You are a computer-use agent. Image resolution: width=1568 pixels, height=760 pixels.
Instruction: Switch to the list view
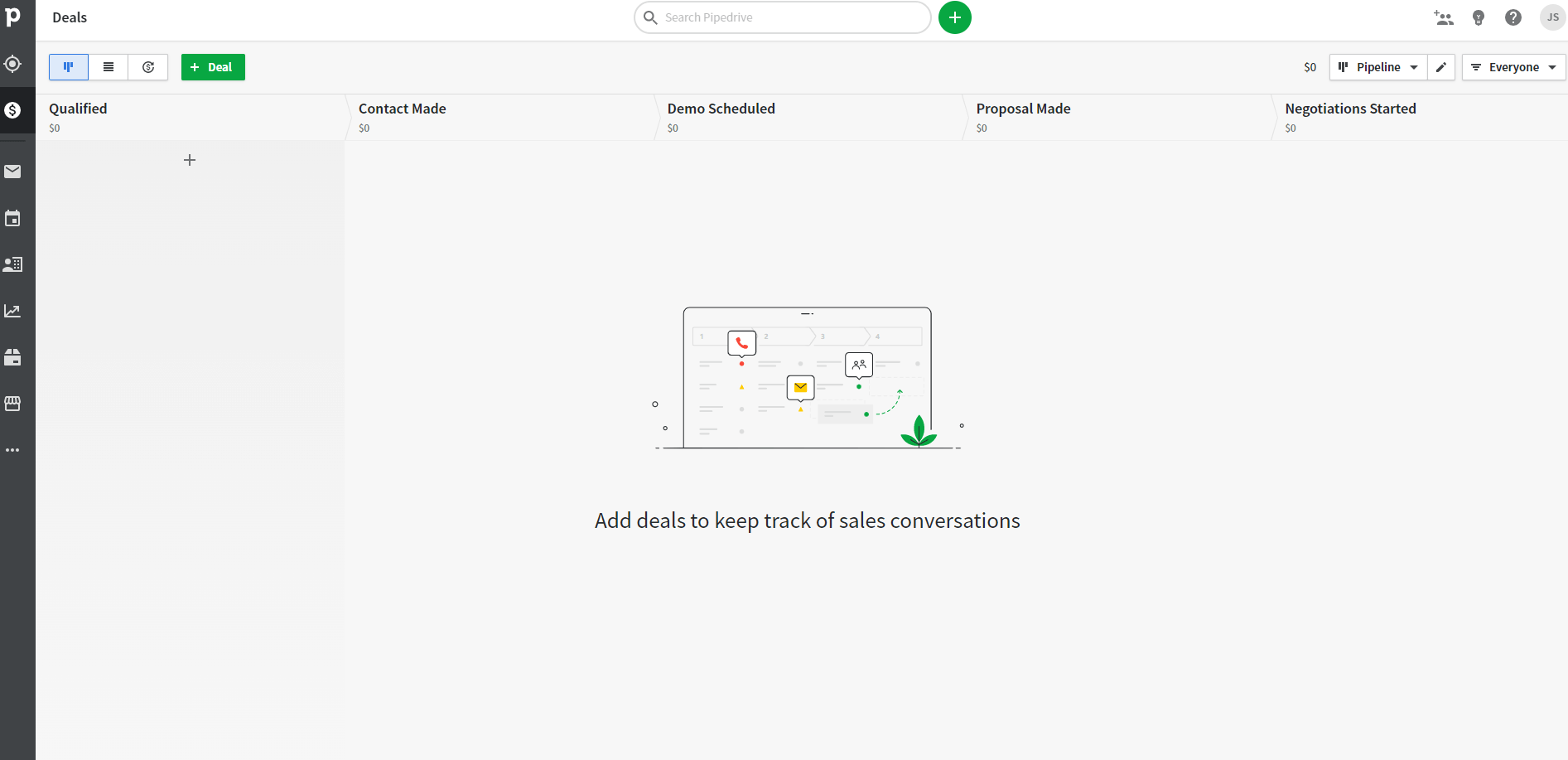[x=109, y=67]
